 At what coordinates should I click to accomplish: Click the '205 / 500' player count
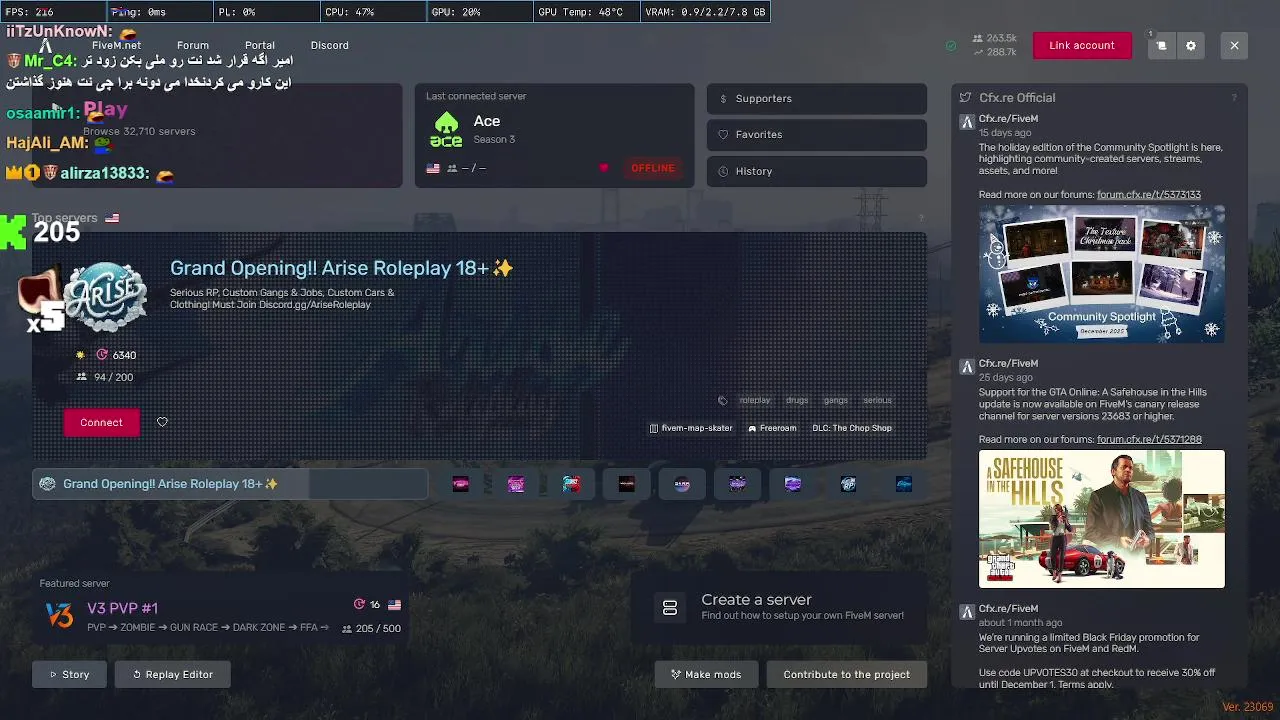click(371, 629)
